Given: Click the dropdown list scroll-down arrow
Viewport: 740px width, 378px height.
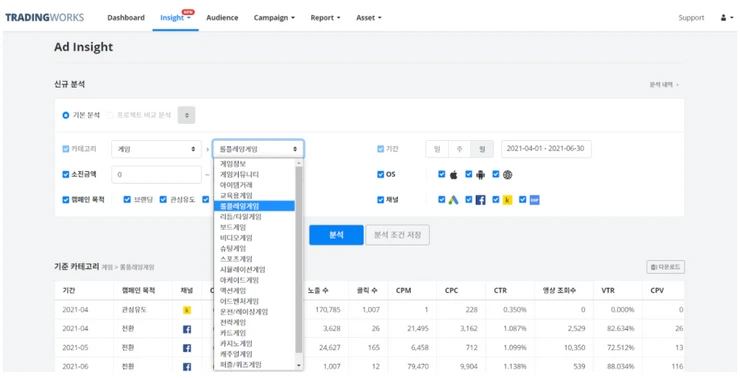Looking at the screenshot, I should pos(299,366).
